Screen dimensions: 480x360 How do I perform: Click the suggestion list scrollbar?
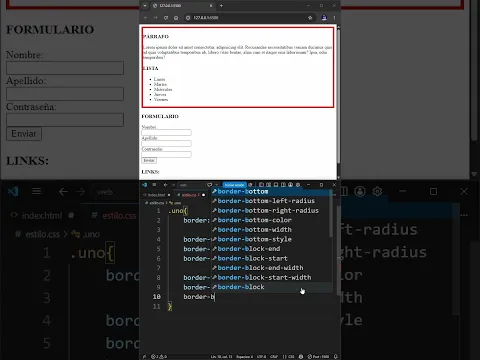point(331,213)
